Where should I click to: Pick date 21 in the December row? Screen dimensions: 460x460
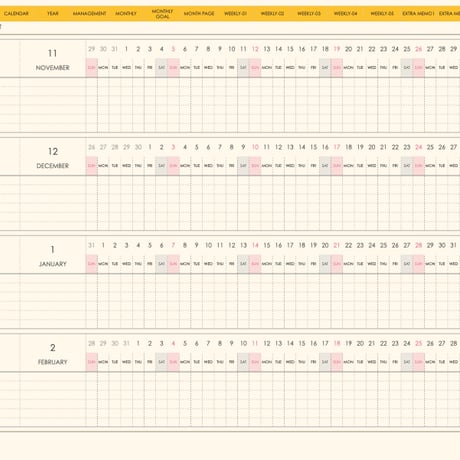384,147
